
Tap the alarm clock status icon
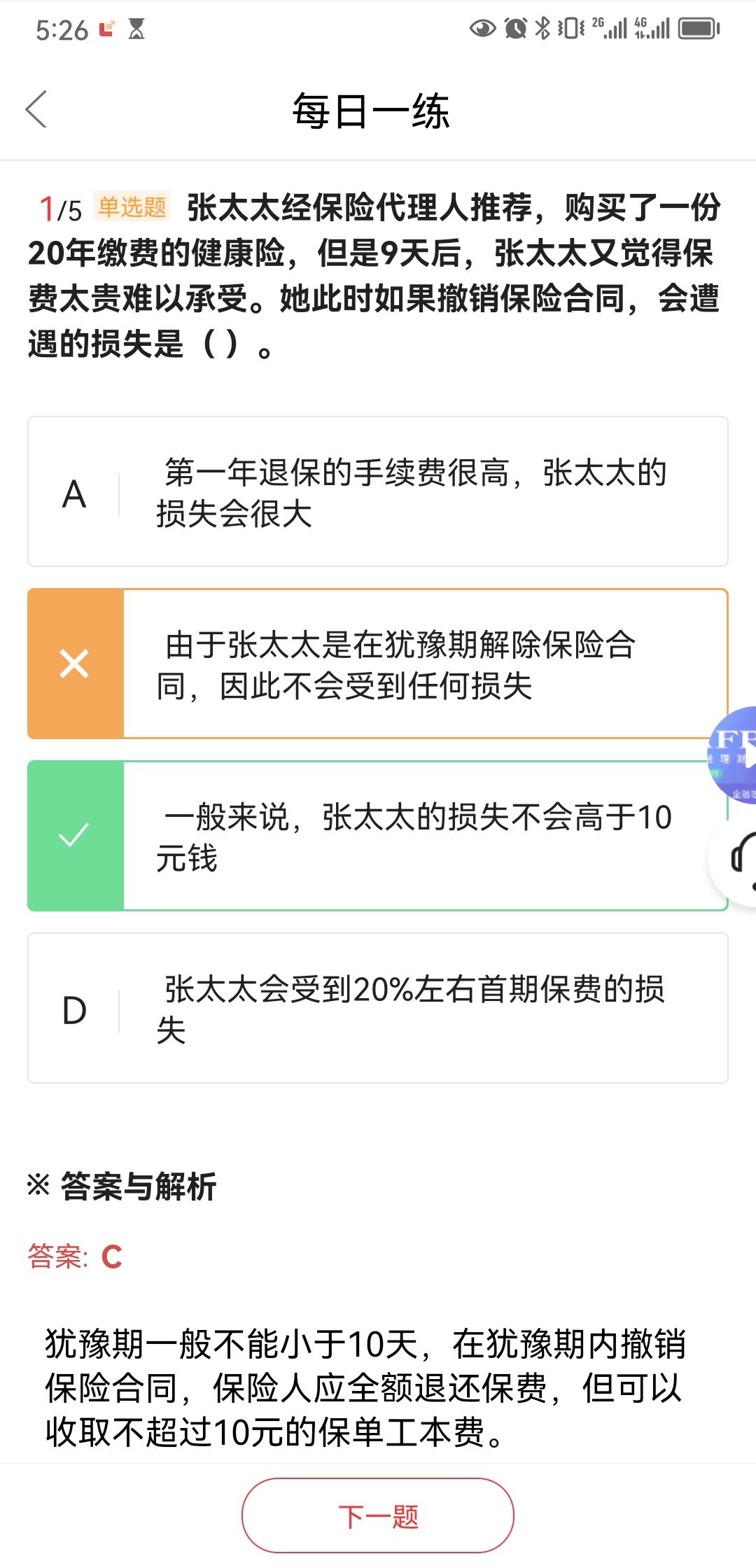[516, 29]
